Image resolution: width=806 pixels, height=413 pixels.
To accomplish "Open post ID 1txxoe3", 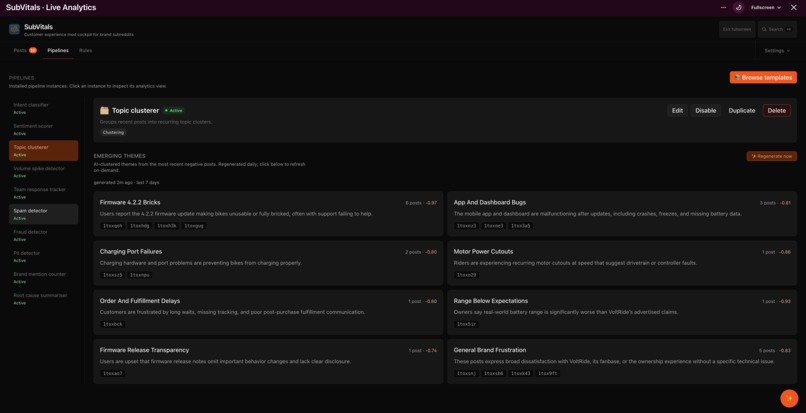I will [x=493, y=226].
